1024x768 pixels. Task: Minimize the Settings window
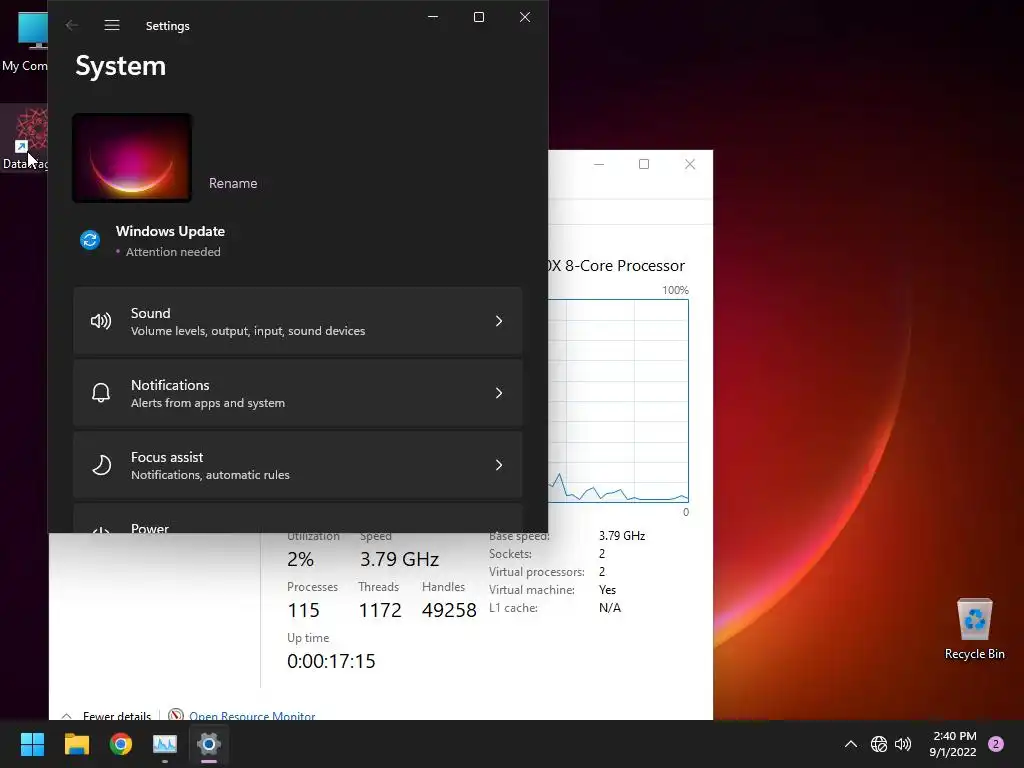(x=433, y=17)
